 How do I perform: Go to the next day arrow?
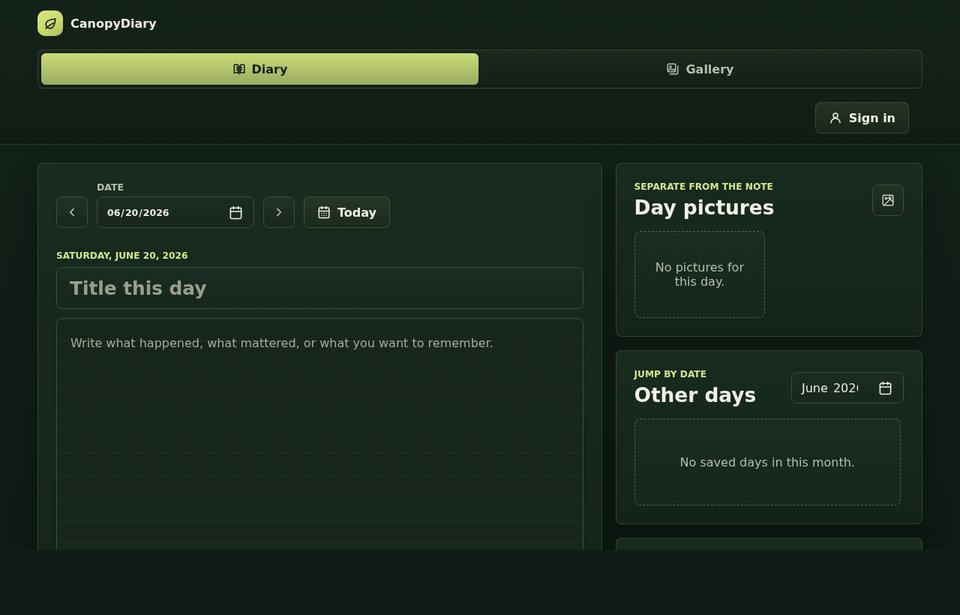[x=279, y=213]
